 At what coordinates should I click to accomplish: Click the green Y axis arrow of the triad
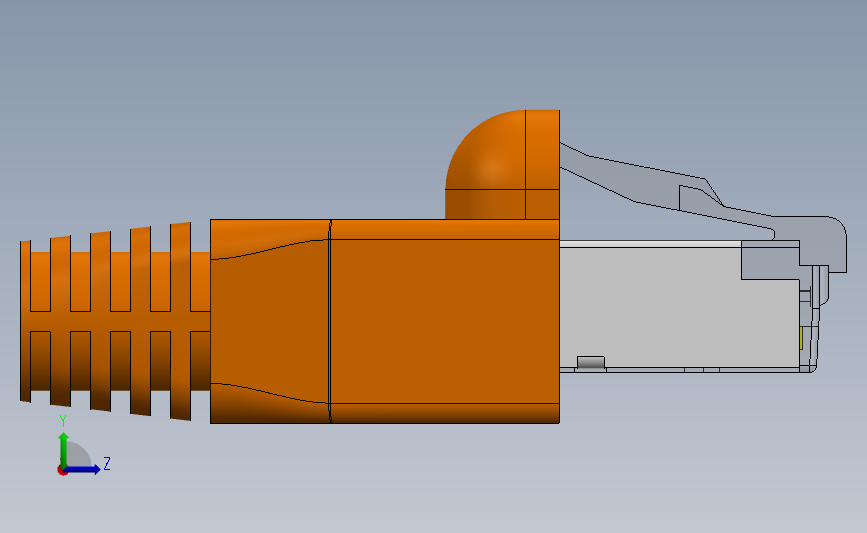pos(63,450)
